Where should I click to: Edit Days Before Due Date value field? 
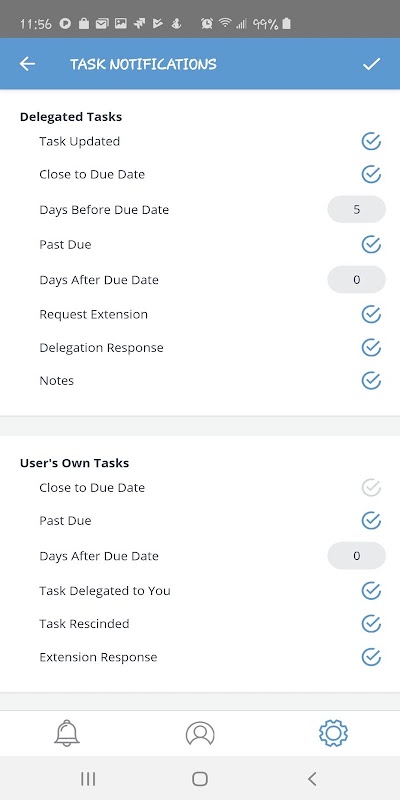point(357,209)
